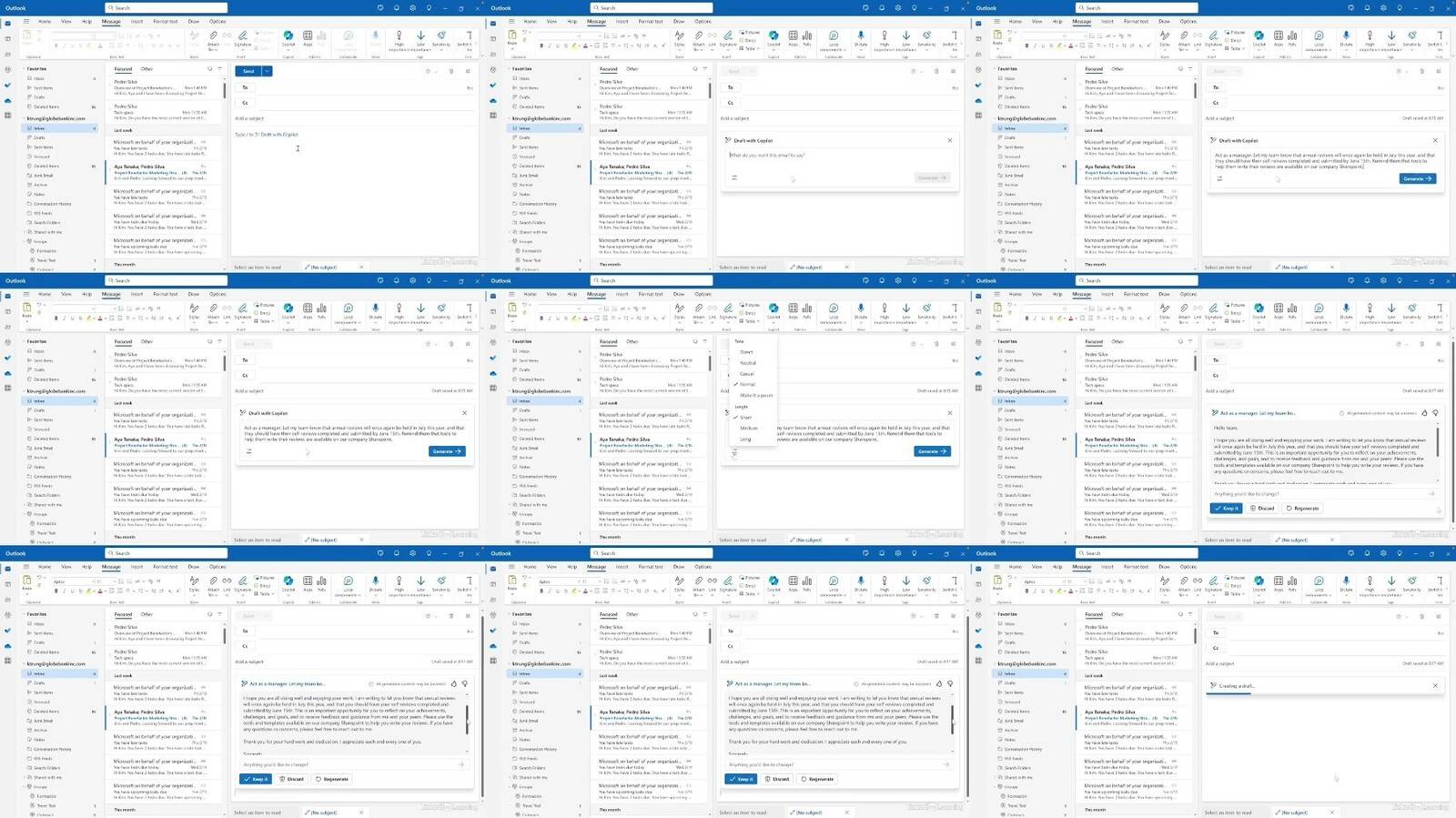Click the 'Creating a draft' progress bar

click(x=1229, y=693)
